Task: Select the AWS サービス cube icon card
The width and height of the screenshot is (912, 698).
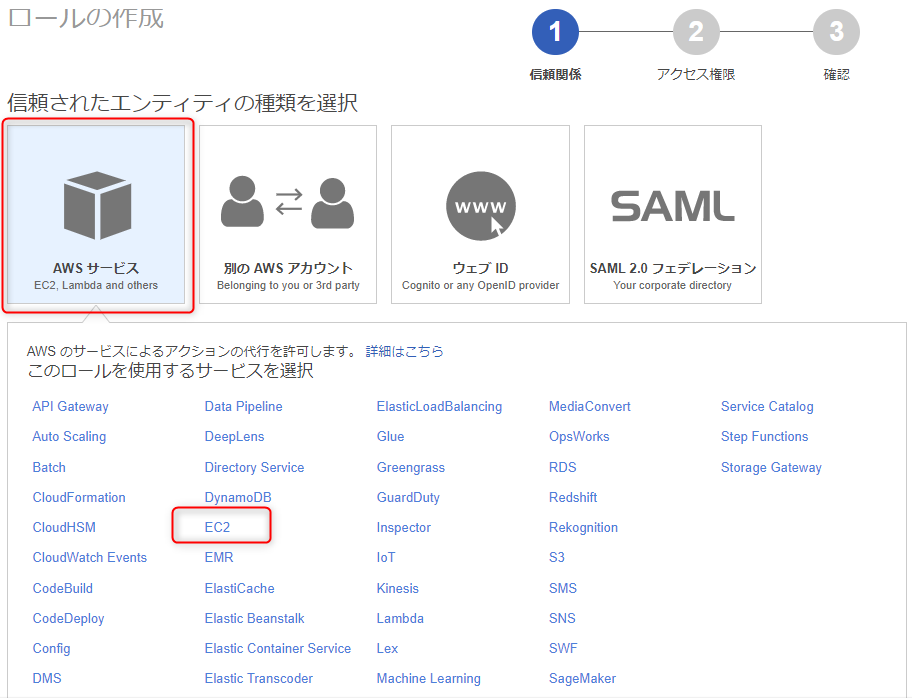Action: [96, 214]
